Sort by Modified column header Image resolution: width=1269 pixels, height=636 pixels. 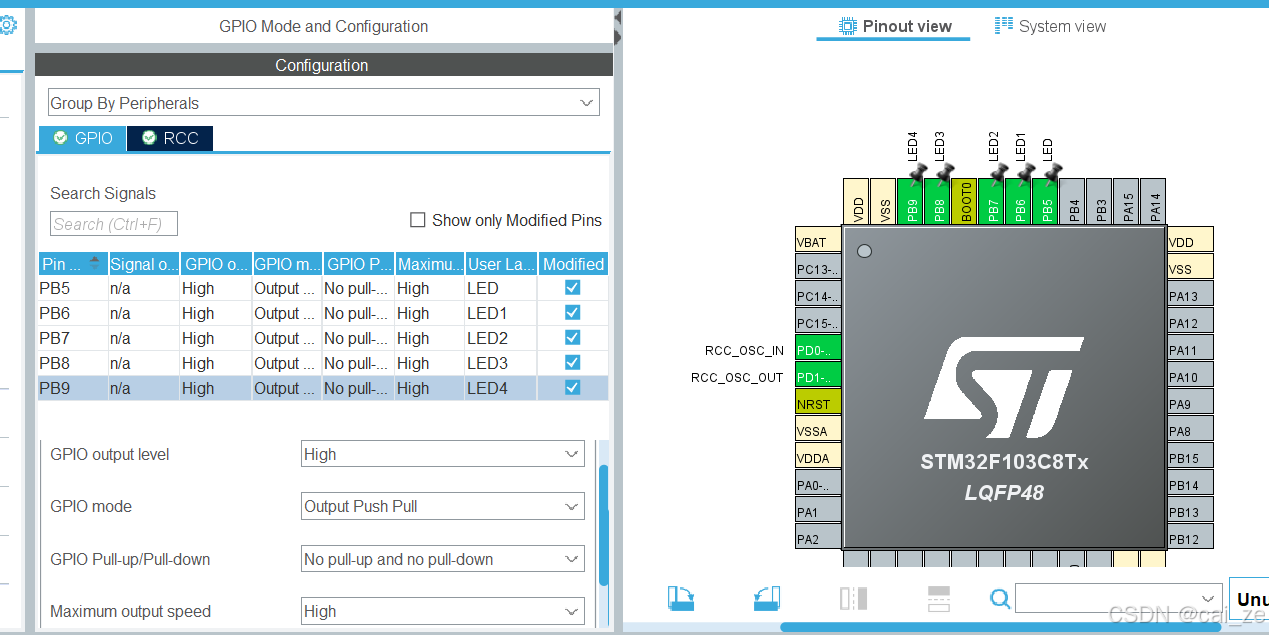click(573, 264)
